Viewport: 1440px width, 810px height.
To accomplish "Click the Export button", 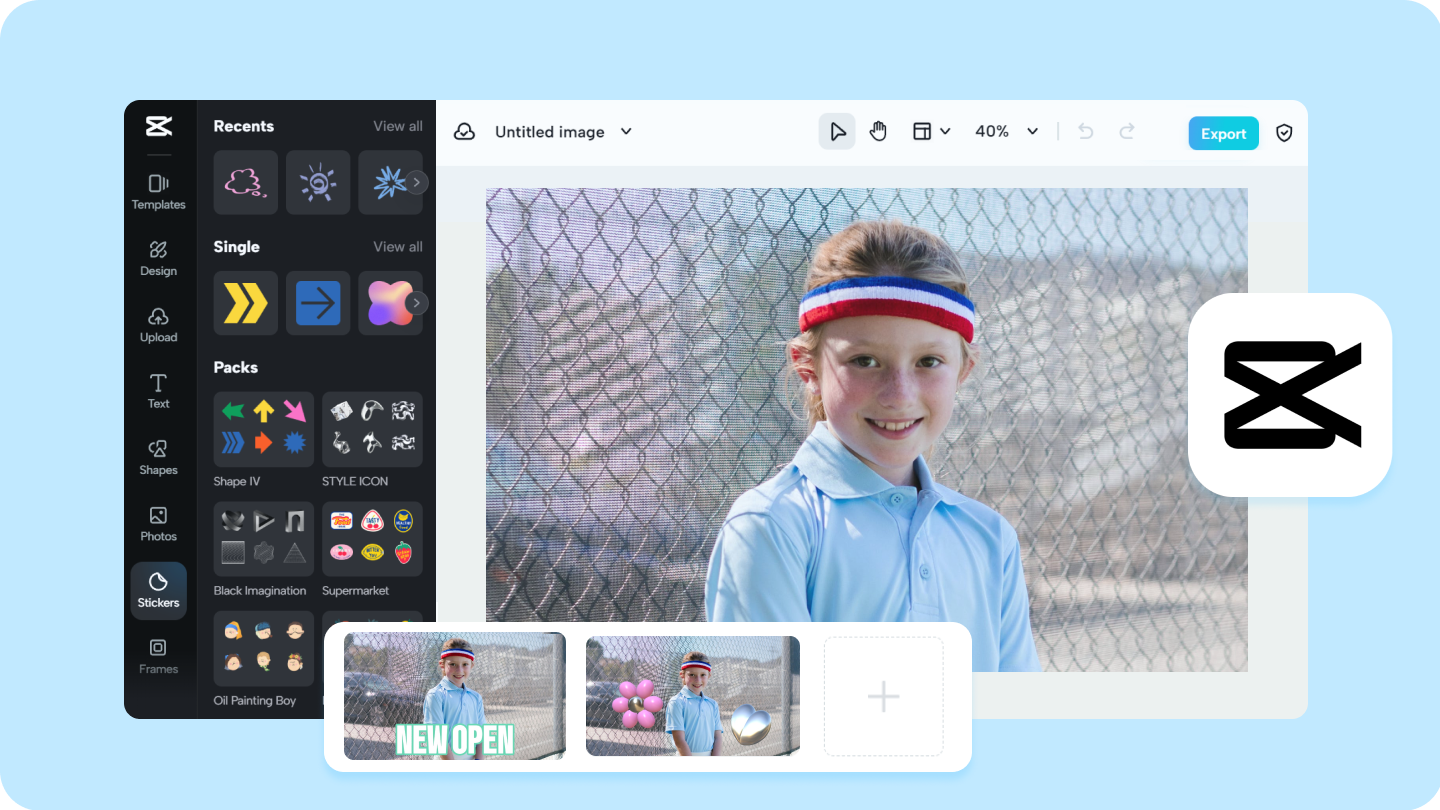I will (x=1223, y=133).
